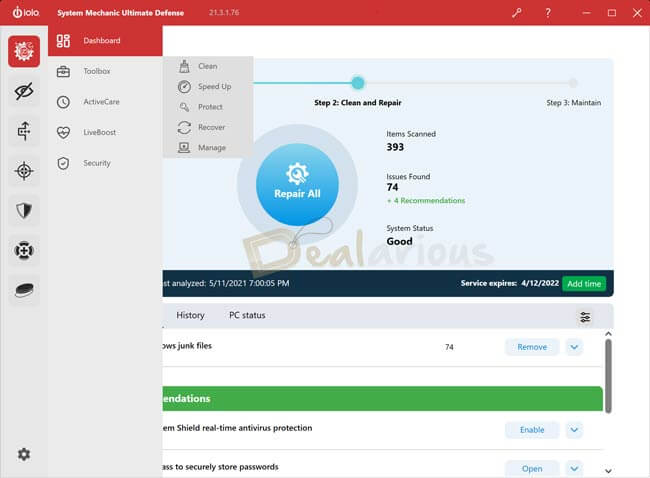Select Security in the navigation menu
650x478 pixels.
[105, 163]
